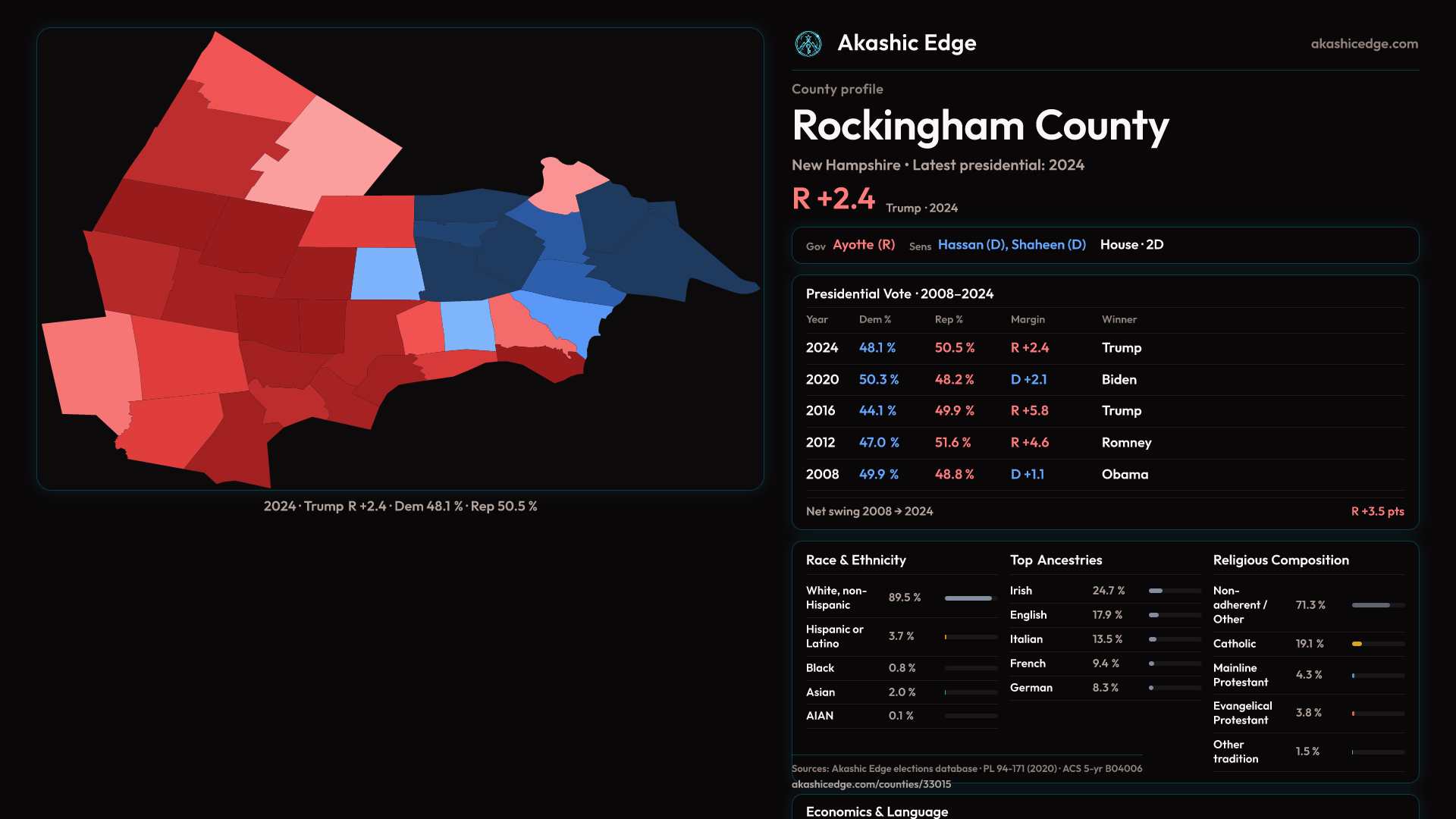This screenshot has width=1456, height=819.
Task: Click the Religious Composition heading
Action: coord(1280,560)
